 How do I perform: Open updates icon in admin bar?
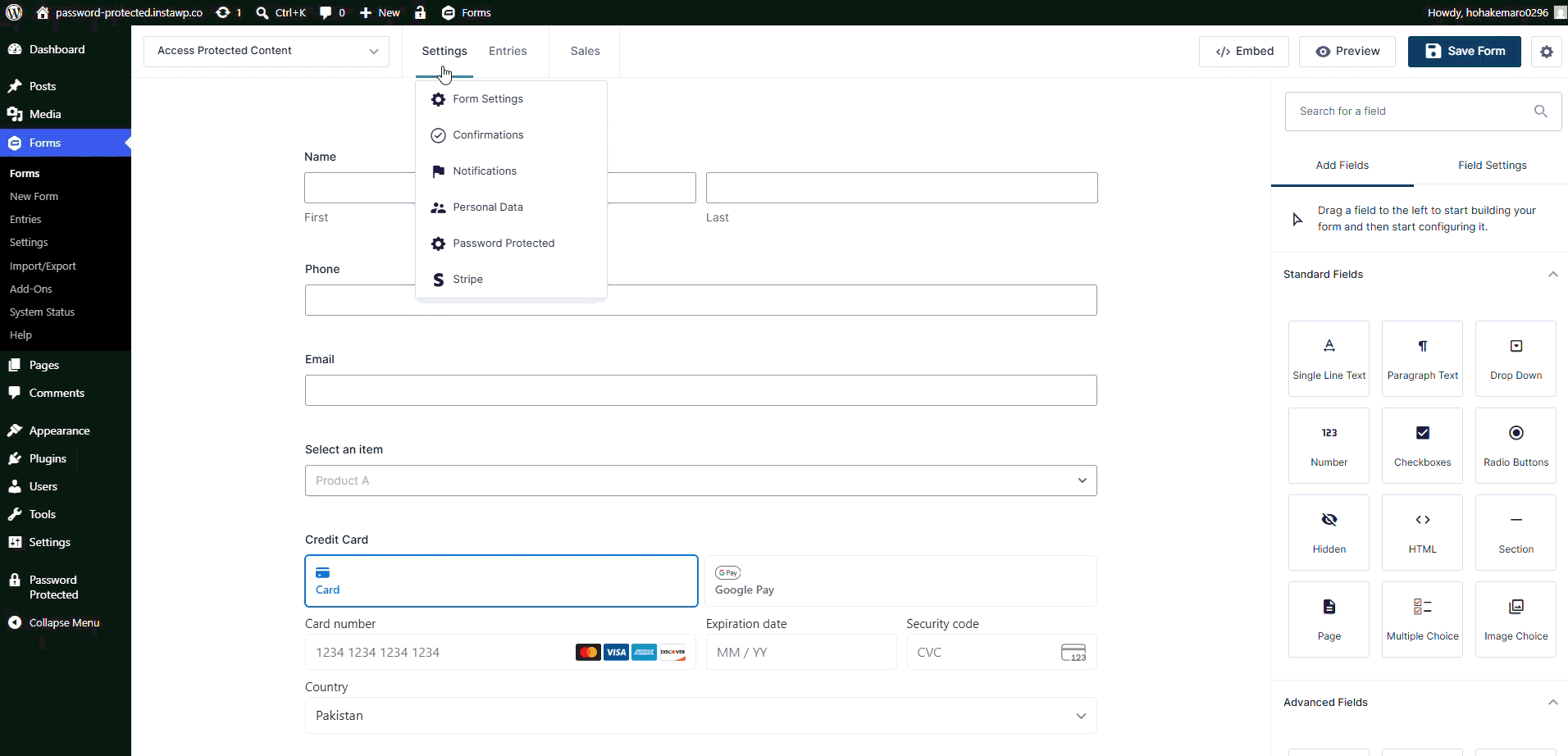228,12
